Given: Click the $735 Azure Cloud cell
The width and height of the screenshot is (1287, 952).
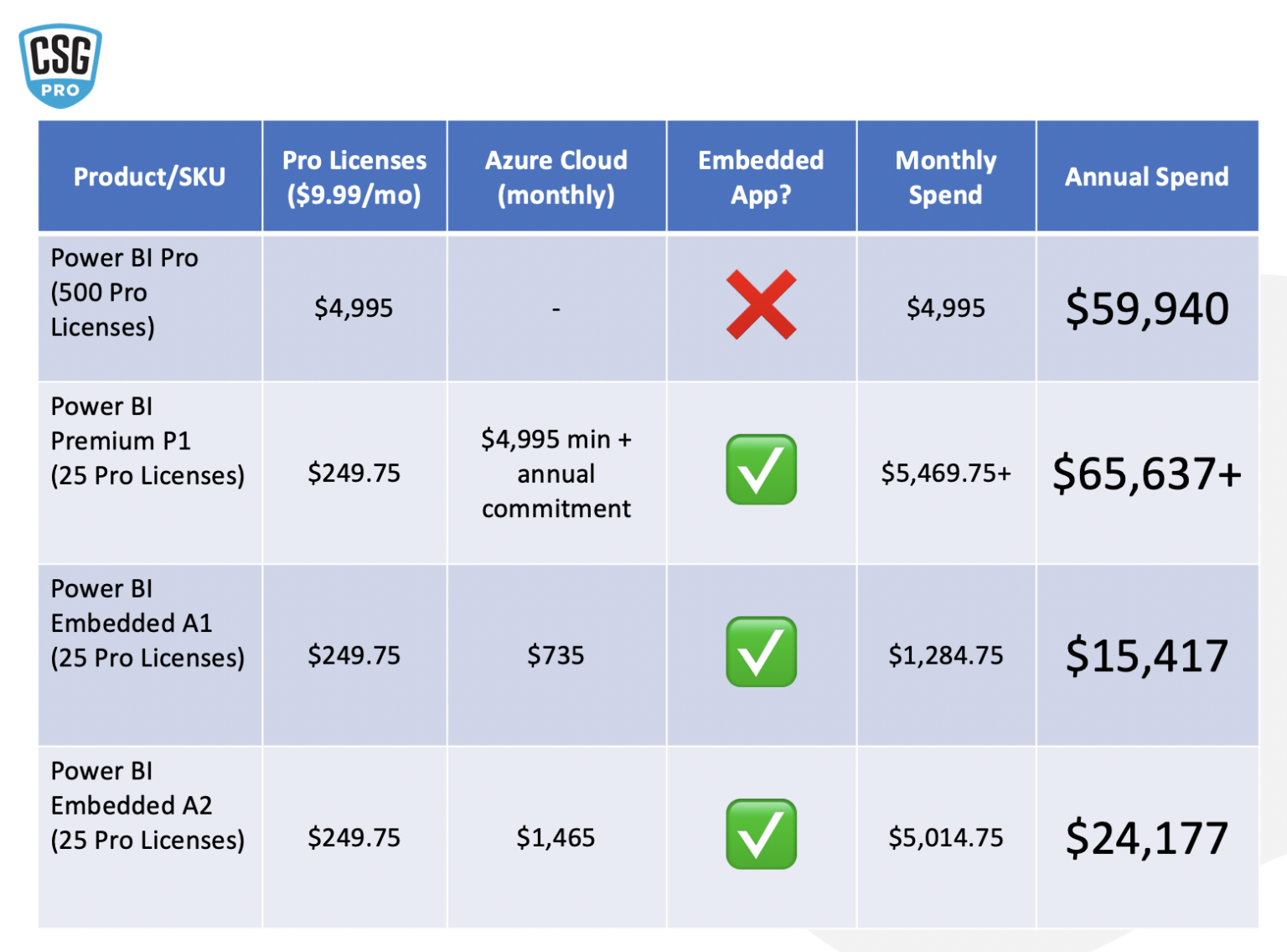Looking at the screenshot, I should 556,655.
